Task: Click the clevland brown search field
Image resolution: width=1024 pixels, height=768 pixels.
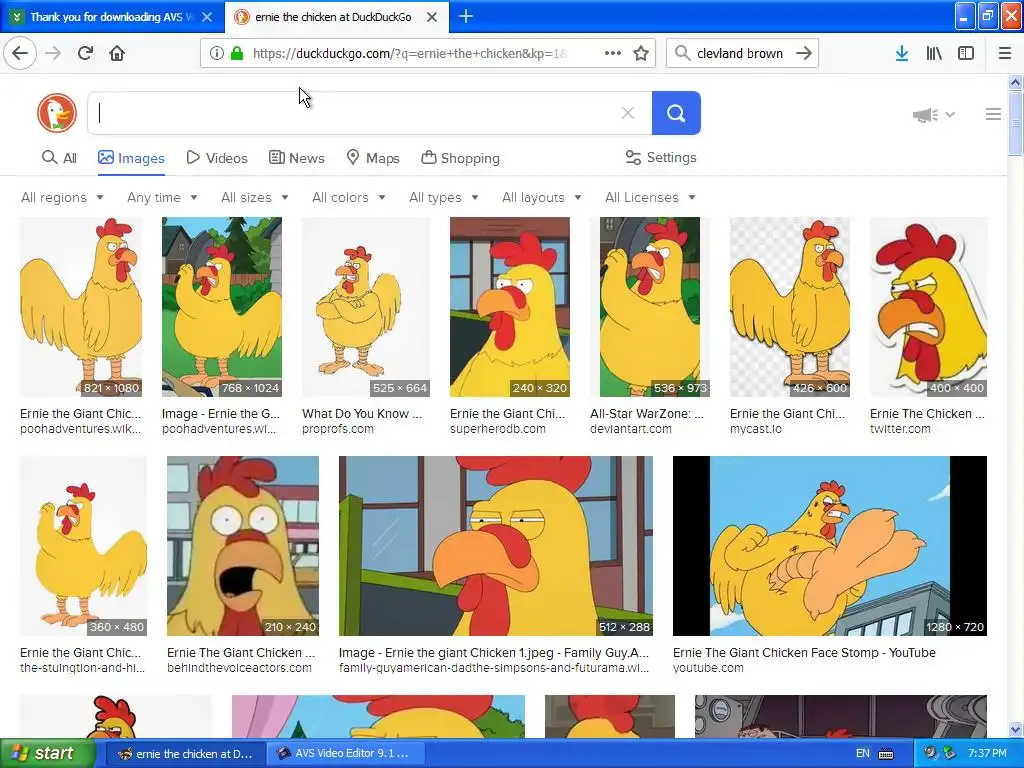Action: tap(740, 53)
